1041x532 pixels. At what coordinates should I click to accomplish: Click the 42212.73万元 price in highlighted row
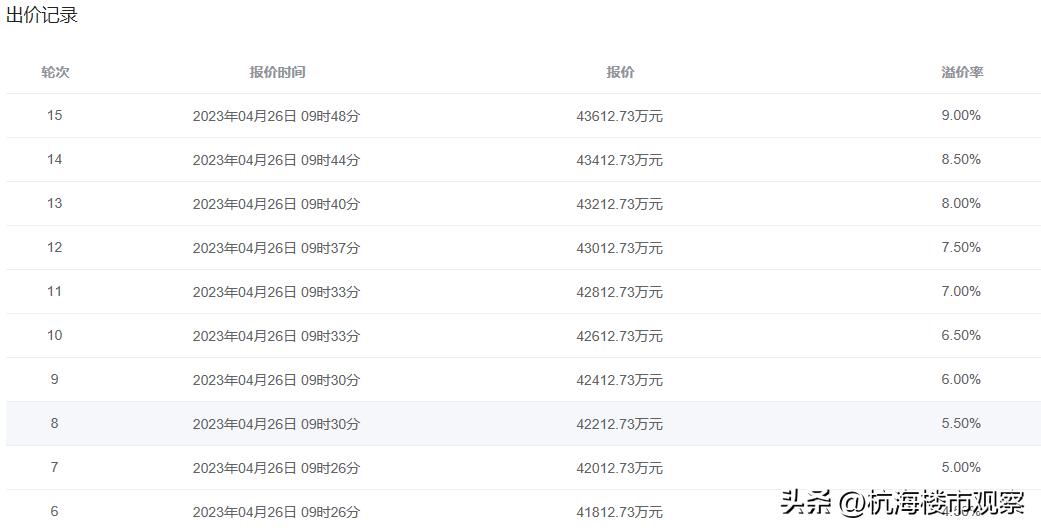620,424
